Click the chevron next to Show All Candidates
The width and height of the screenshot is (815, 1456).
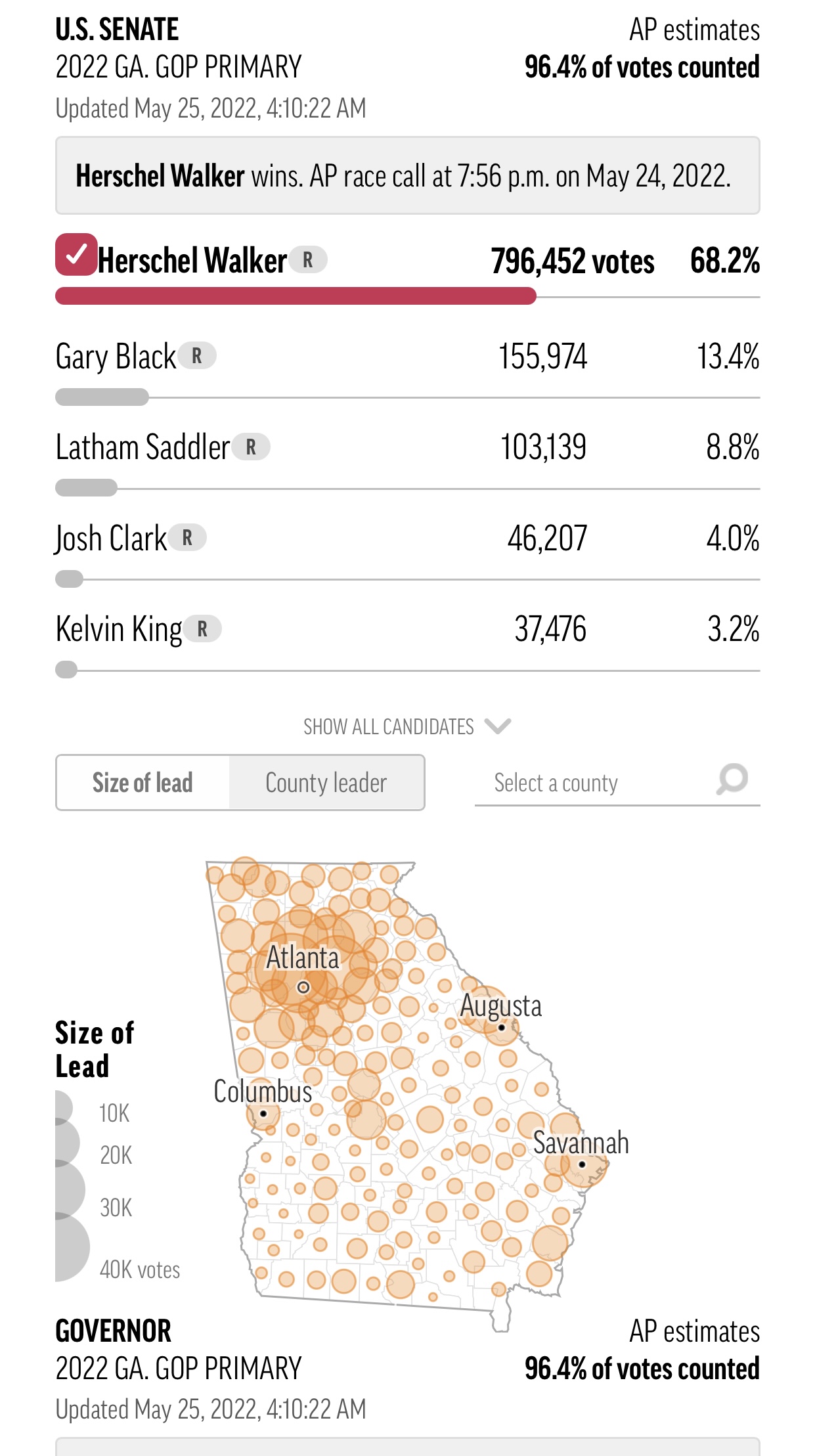point(497,726)
